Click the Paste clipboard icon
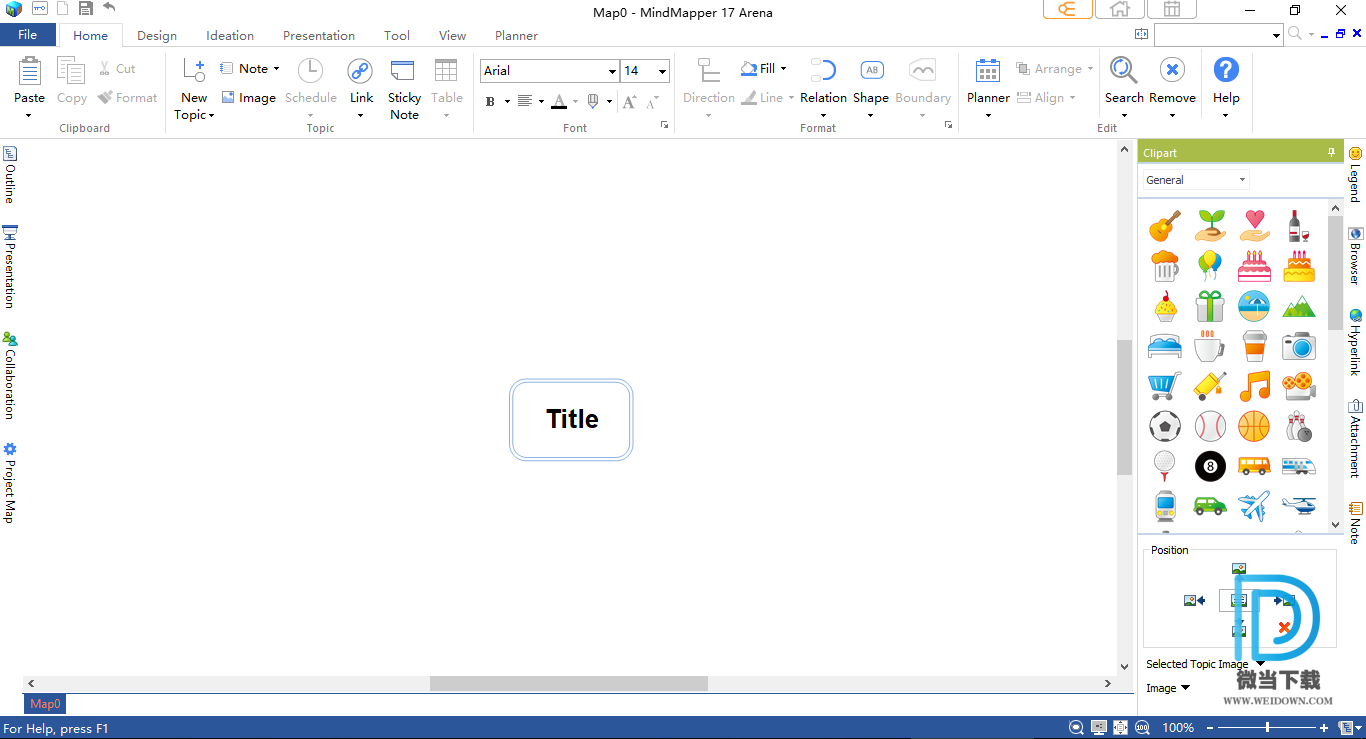The image size is (1366, 739). click(x=29, y=71)
